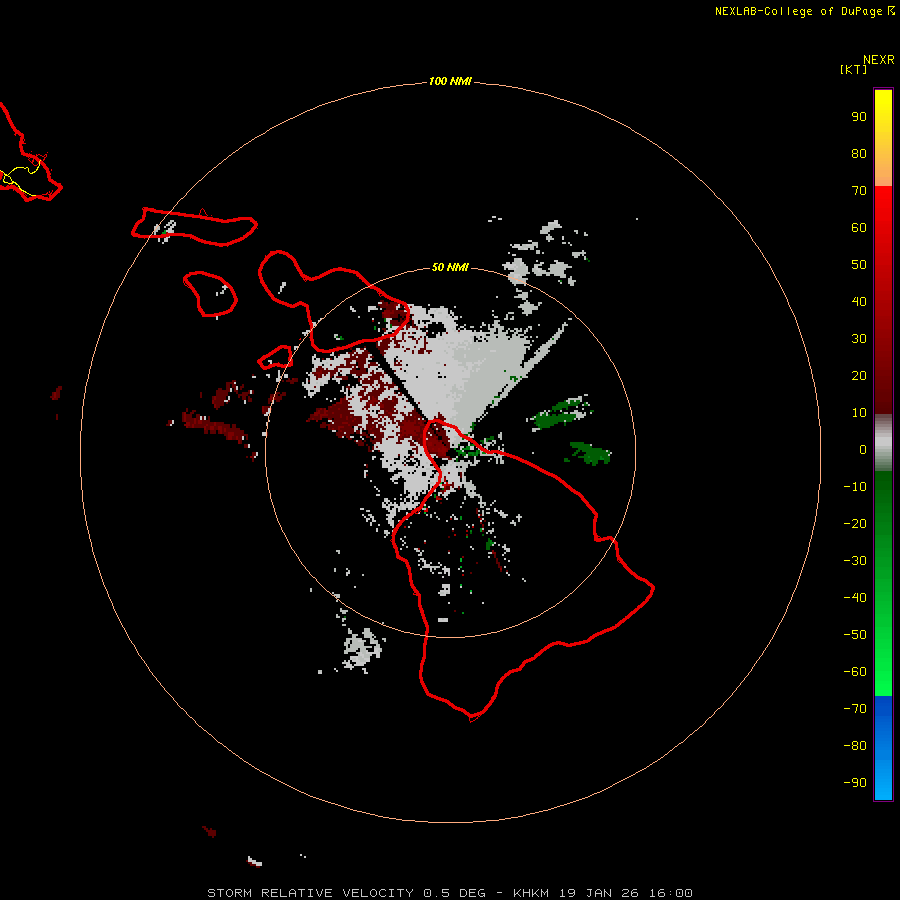Image resolution: width=900 pixels, height=900 pixels.
Task: Click the 0 value on the velocity scale
Action: 863,449
